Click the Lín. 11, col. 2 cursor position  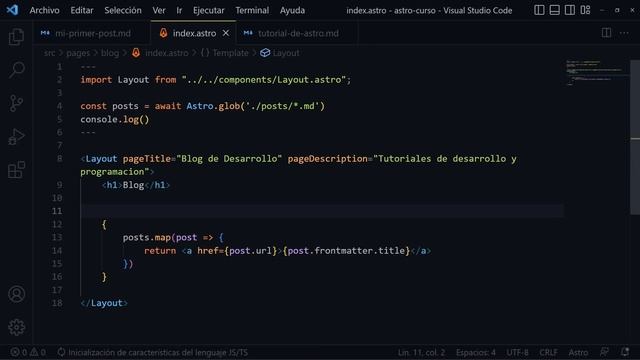point(421,352)
